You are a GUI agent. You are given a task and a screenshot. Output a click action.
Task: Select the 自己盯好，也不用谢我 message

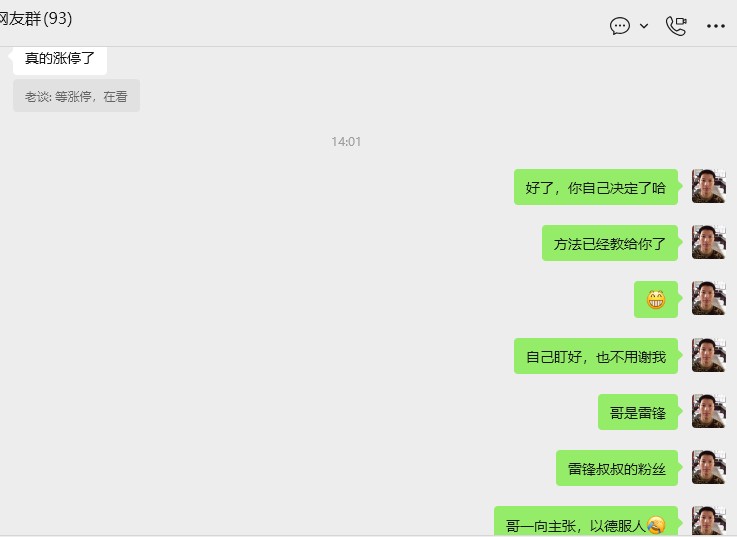point(596,356)
